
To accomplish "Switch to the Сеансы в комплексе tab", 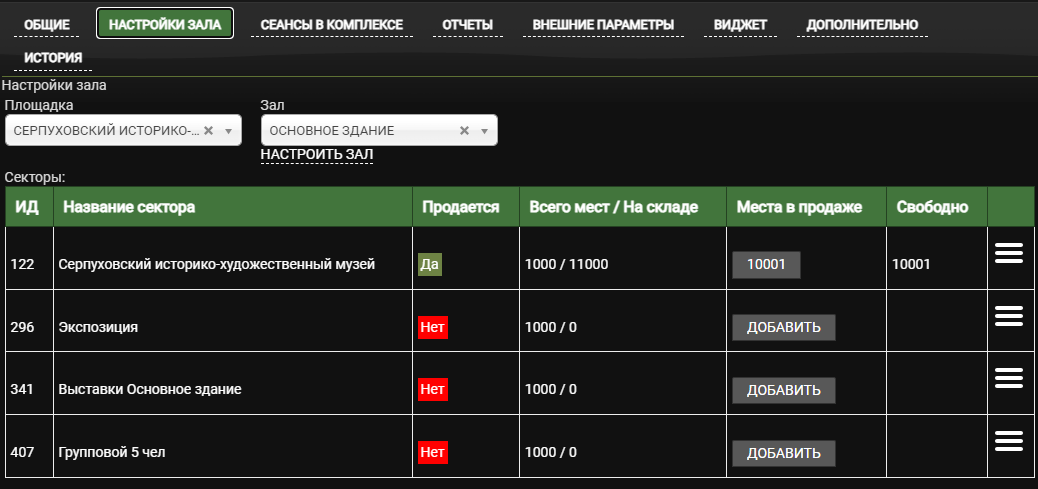I will click(x=331, y=24).
